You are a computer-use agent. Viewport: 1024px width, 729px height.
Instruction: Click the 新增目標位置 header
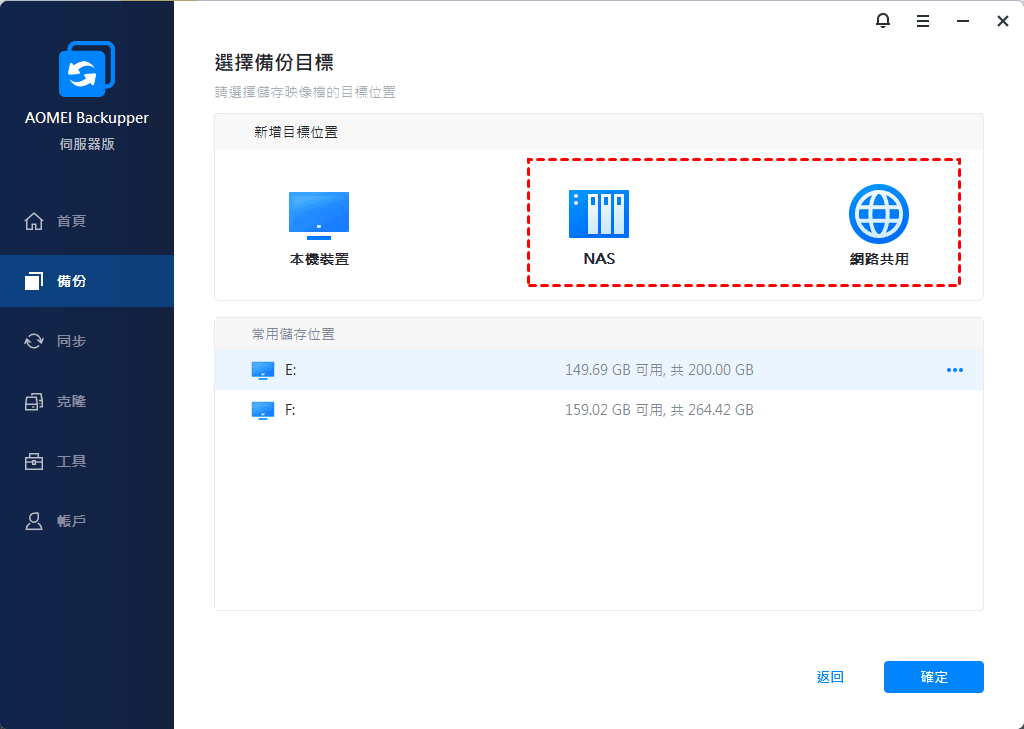tap(296, 132)
